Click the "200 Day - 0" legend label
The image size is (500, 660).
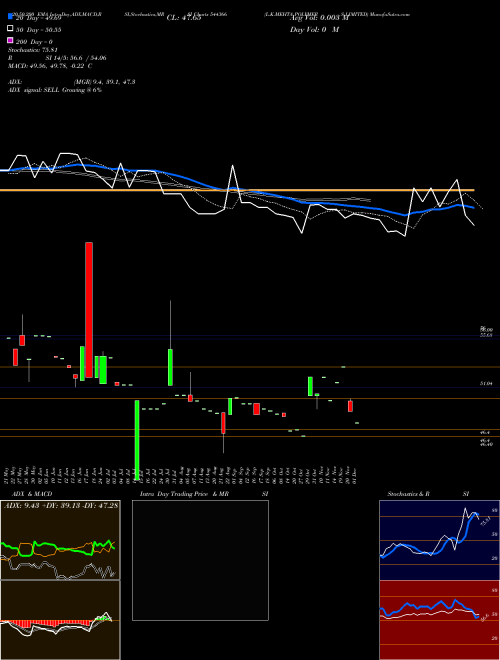click(x=35, y=42)
